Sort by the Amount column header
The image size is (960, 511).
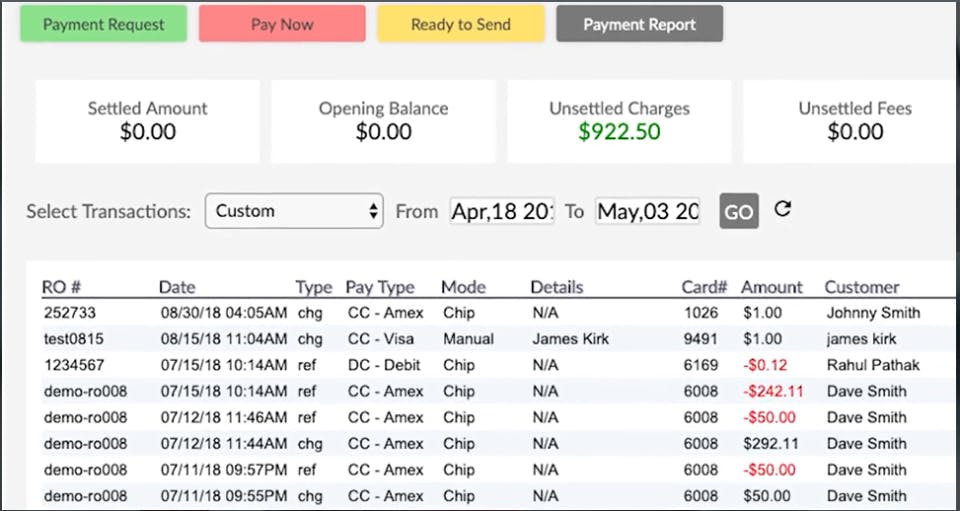click(x=771, y=287)
